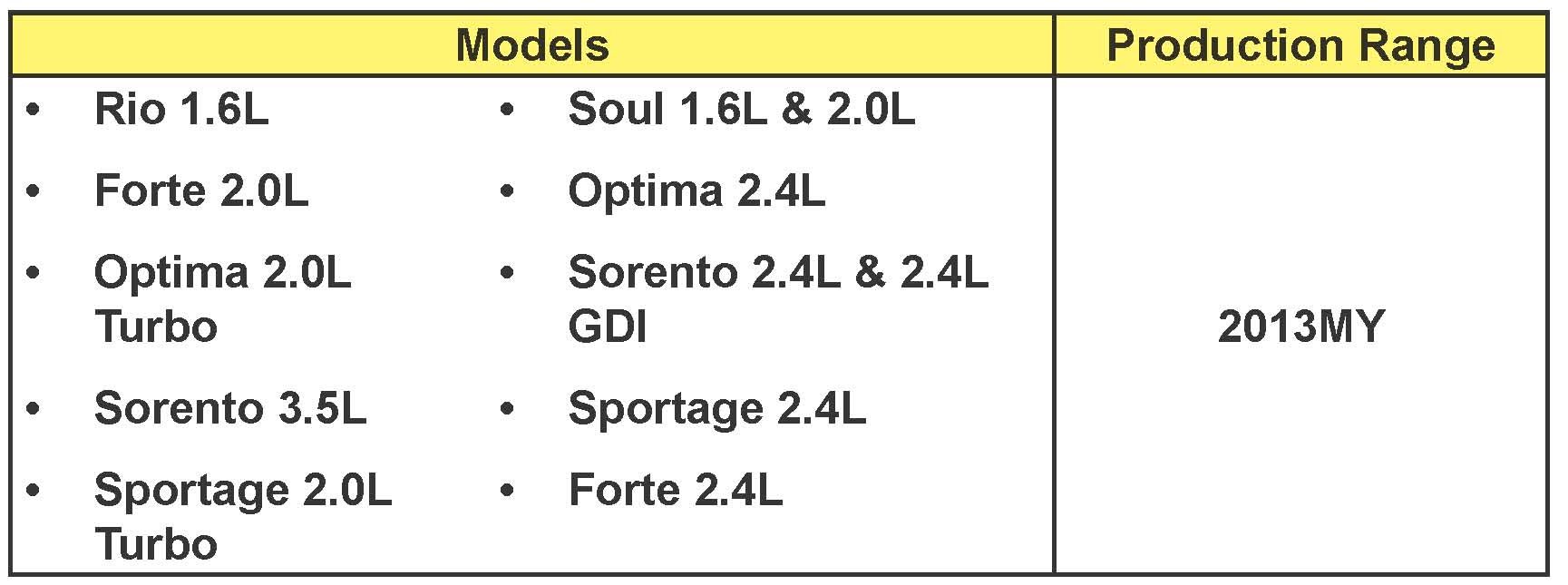Click the Sportage 2.4L entry

click(716, 408)
